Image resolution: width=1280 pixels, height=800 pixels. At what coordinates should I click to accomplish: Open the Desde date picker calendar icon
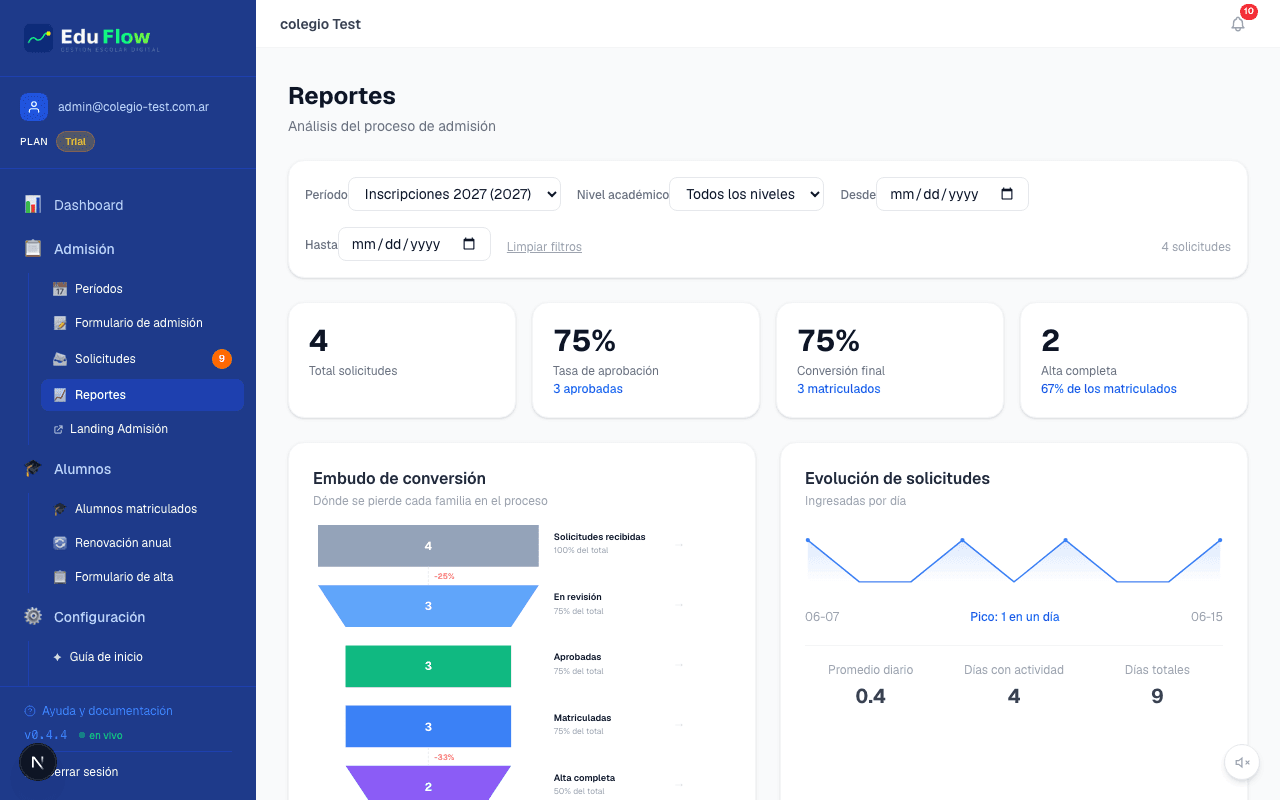pyautogui.click(x=1007, y=194)
